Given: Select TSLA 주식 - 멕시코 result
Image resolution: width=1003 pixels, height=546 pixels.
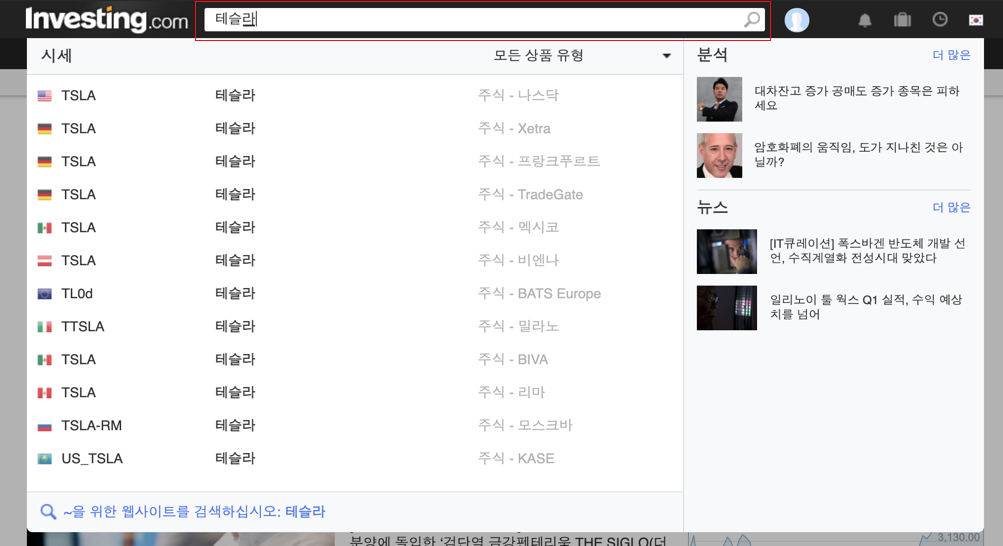Looking at the screenshot, I should (355, 228).
